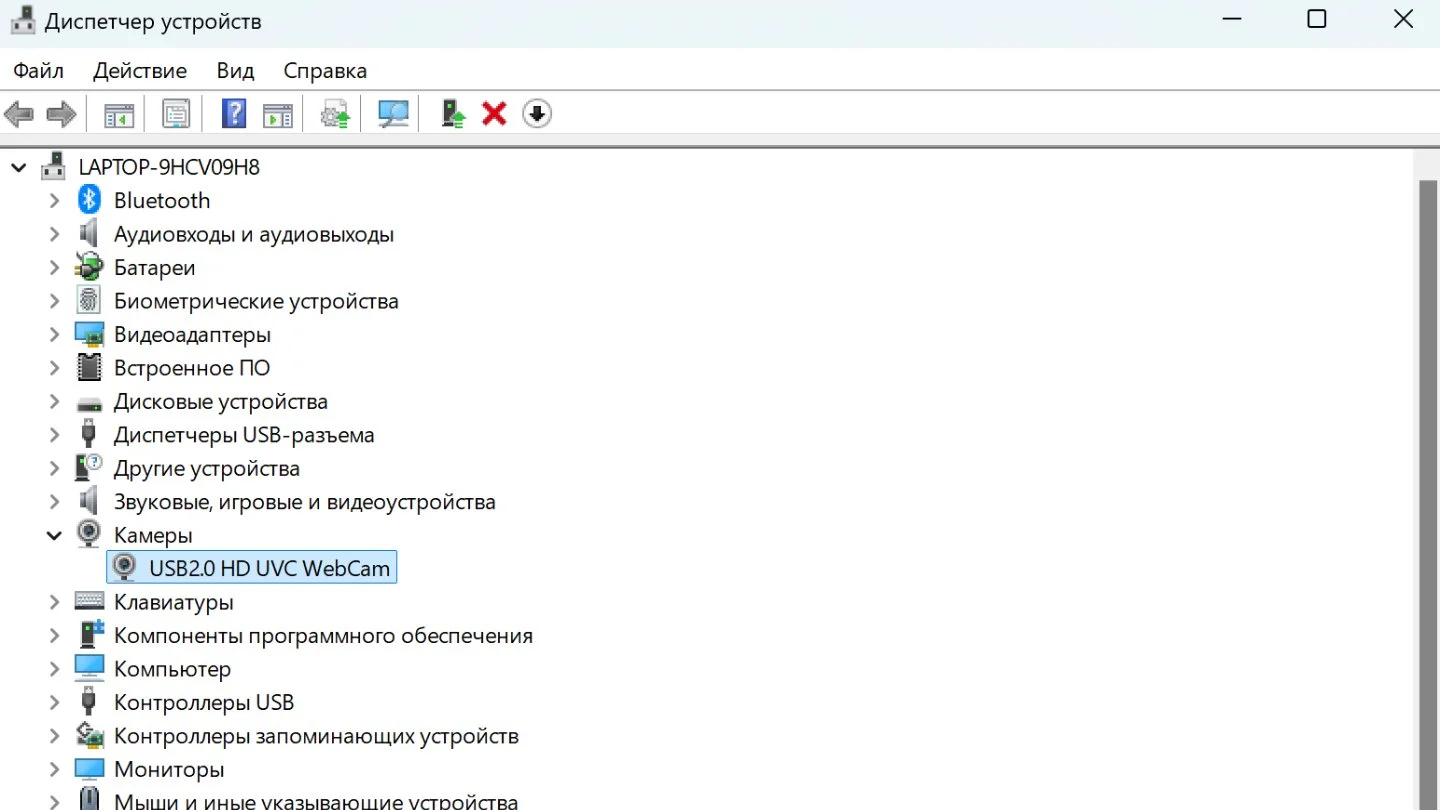
Task: Maximize the Диспетчер устройств window
Action: coord(1317,19)
